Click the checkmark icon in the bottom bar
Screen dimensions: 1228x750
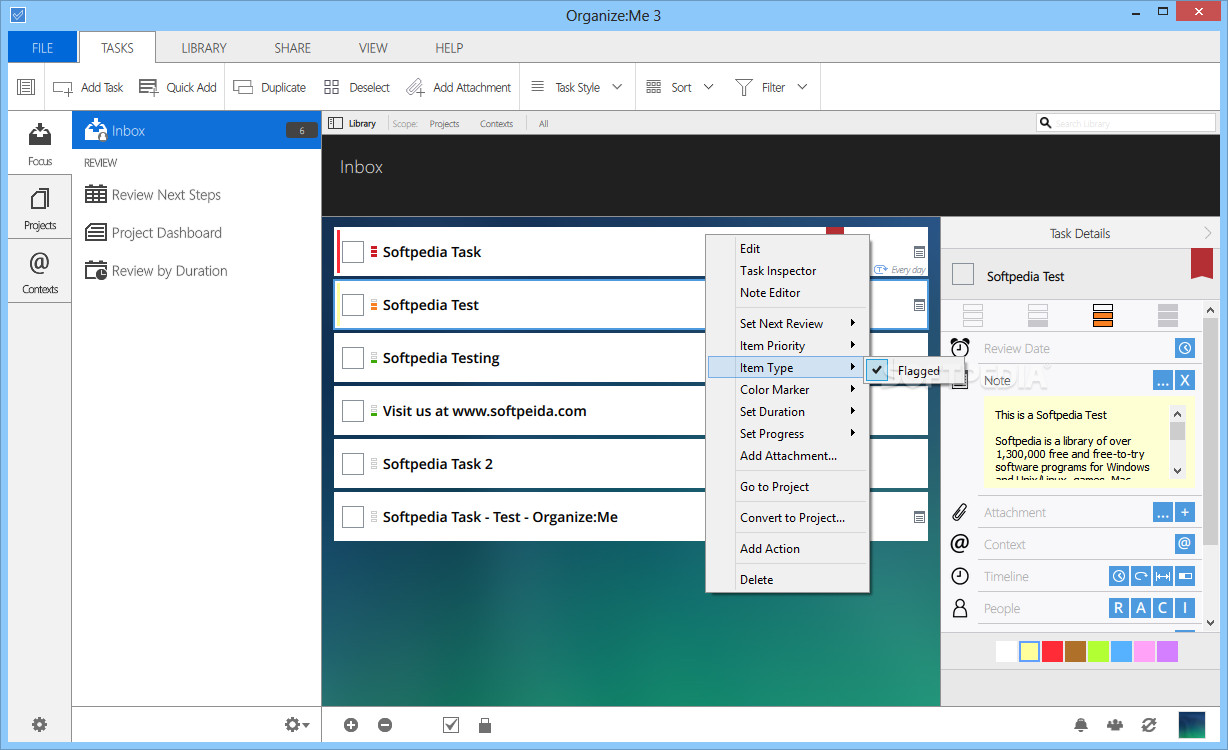coord(451,725)
